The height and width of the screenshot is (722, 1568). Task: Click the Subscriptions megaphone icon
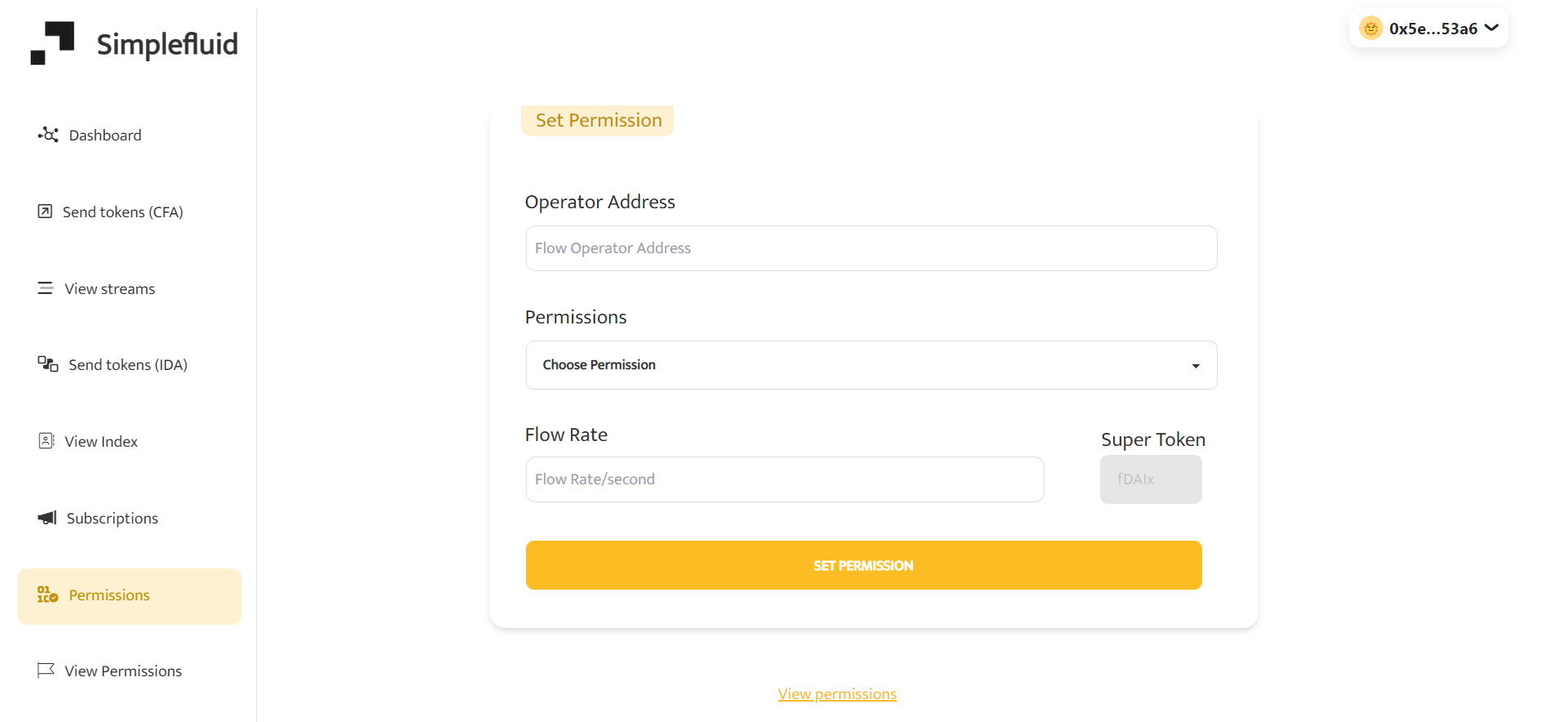click(47, 518)
